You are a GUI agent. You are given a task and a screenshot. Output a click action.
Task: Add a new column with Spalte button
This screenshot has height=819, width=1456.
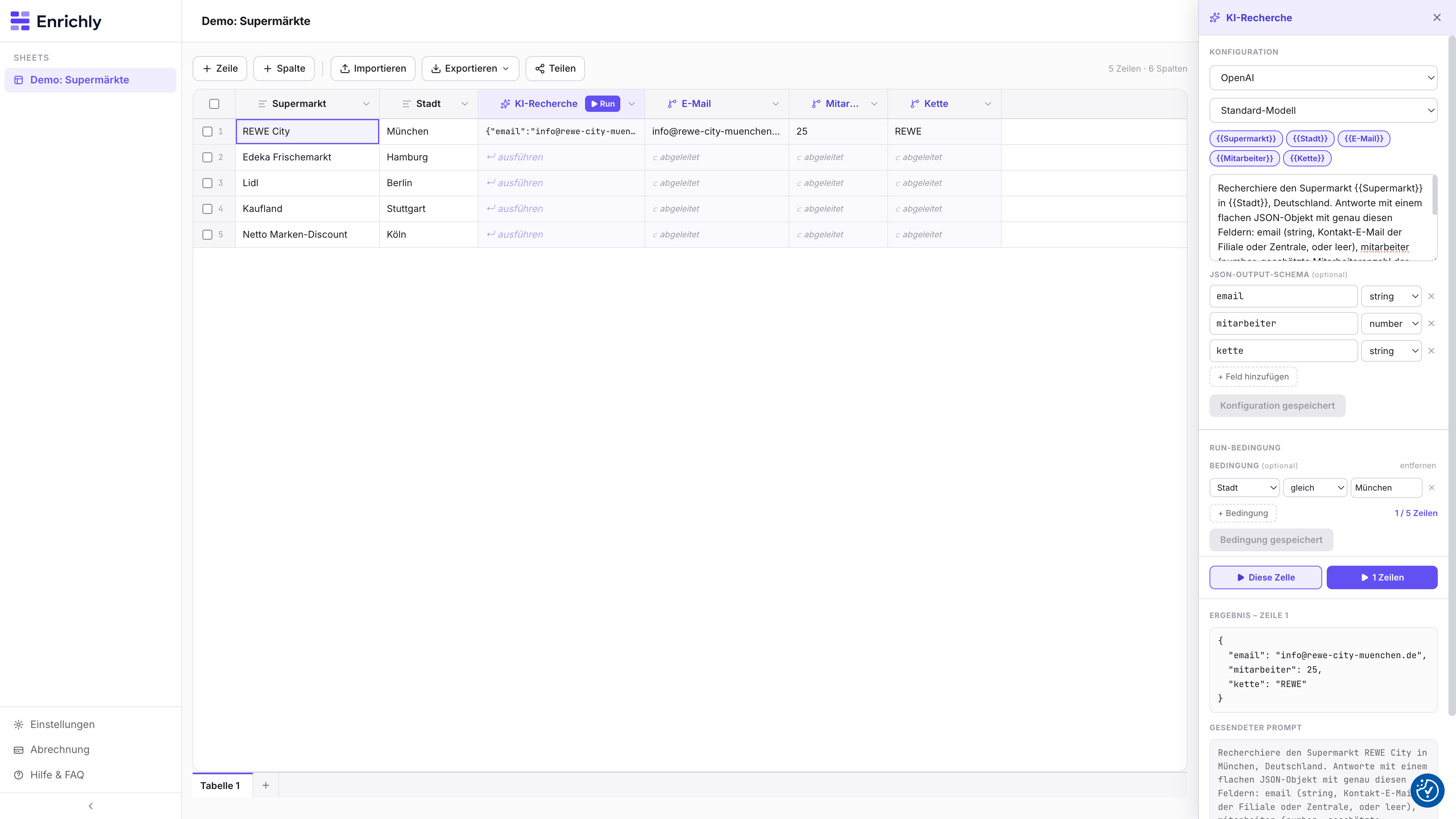[284, 68]
